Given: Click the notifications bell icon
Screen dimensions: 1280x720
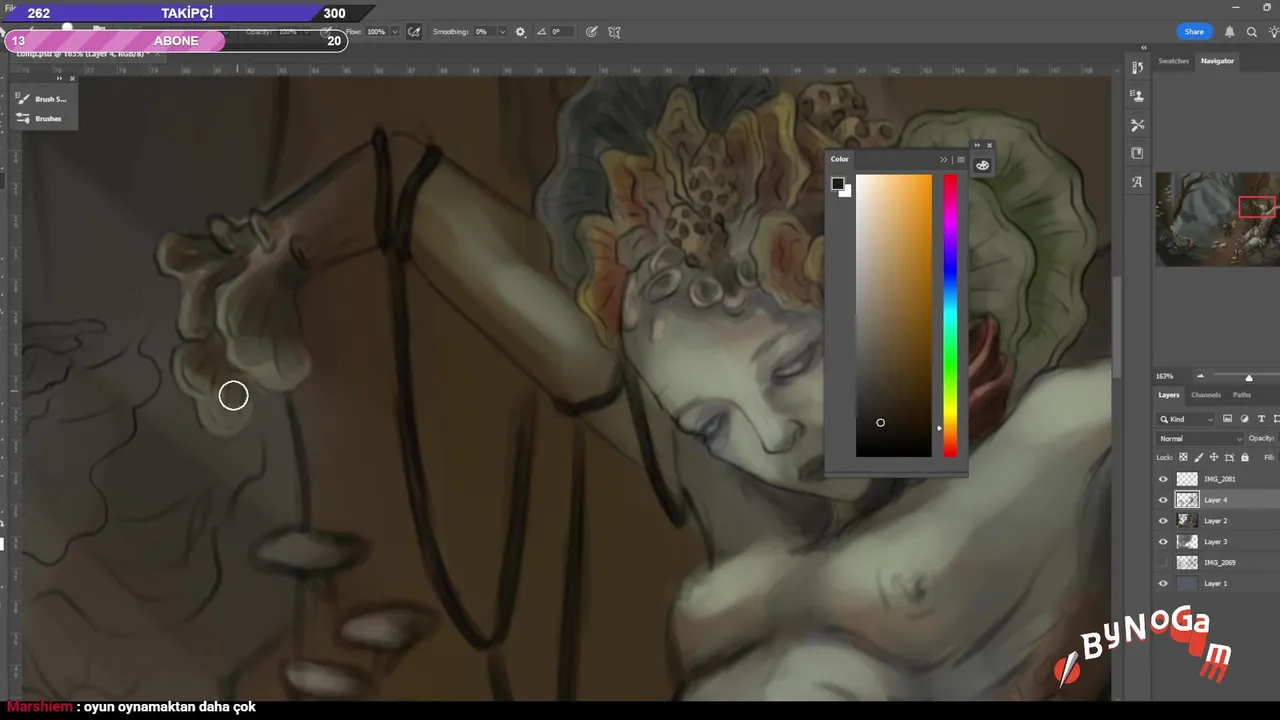Looking at the screenshot, I should click(x=1229, y=32).
